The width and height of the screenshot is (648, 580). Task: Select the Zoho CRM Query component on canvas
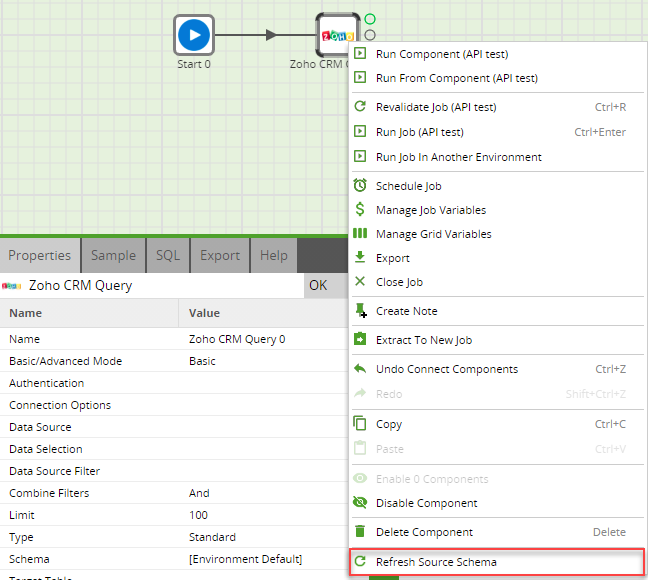pyautogui.click(x=336, y=34)
